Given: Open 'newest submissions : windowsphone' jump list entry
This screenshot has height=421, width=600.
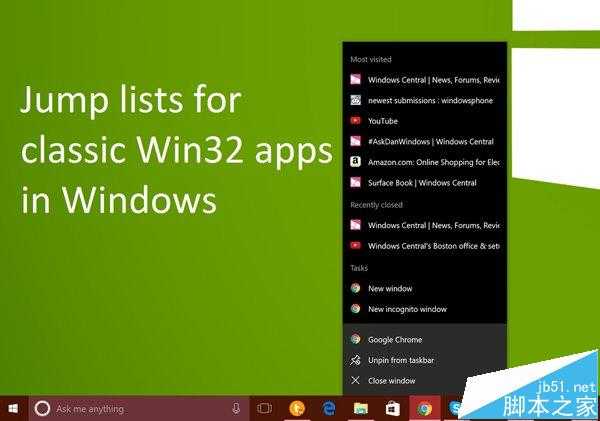Looking at the screenshot, I should (425, 100).
